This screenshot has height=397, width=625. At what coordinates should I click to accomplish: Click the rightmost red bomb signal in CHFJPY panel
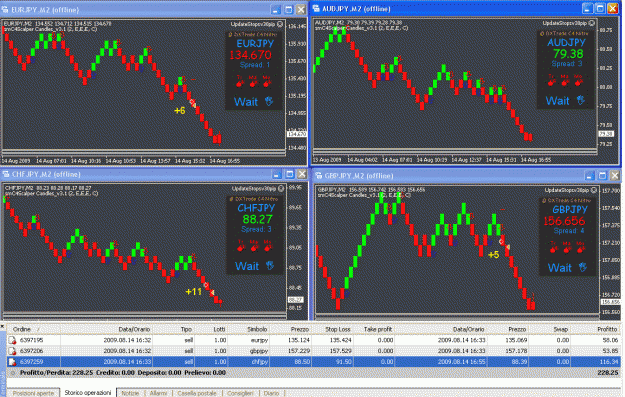click(x=267, y=248)
